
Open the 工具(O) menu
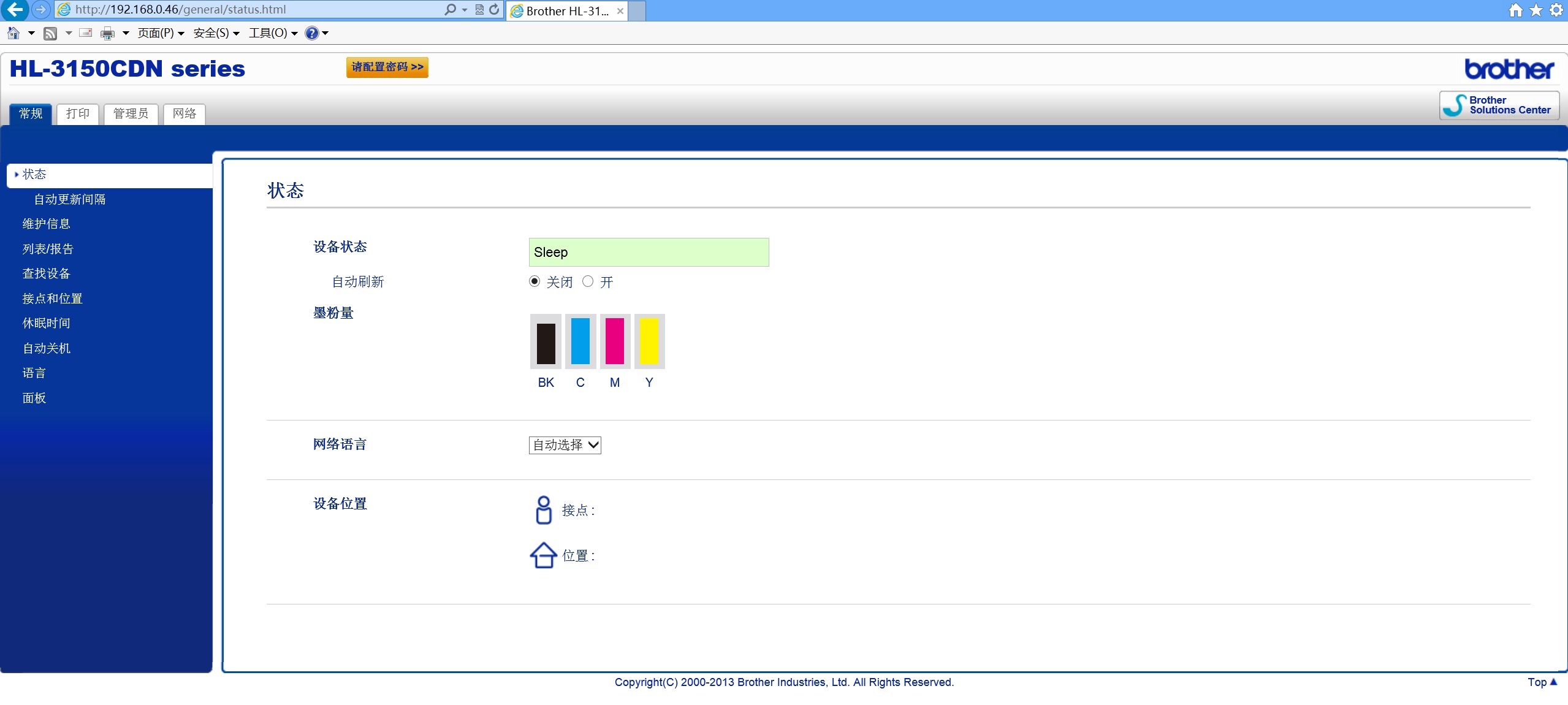pos(273,33)
